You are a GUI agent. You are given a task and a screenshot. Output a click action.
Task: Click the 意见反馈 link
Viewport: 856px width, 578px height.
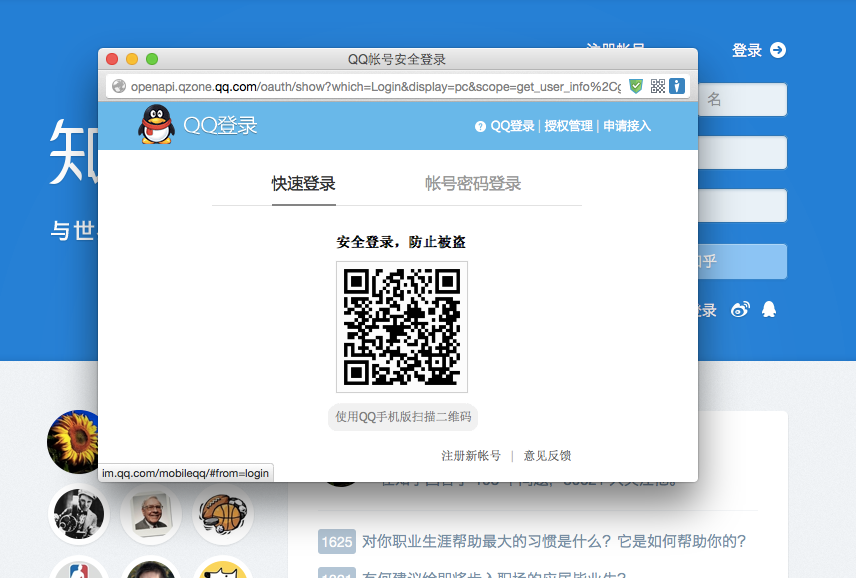coord(547,456)
